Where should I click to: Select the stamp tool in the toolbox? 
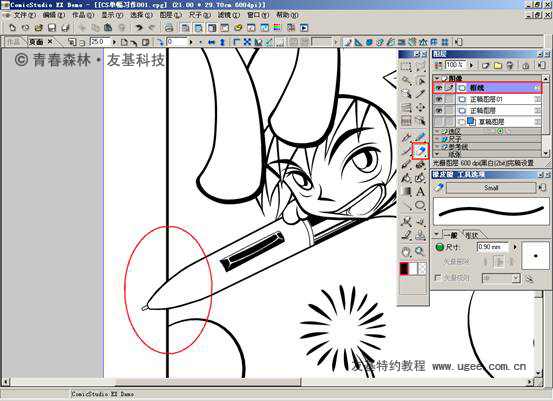(x=420, y=235)
